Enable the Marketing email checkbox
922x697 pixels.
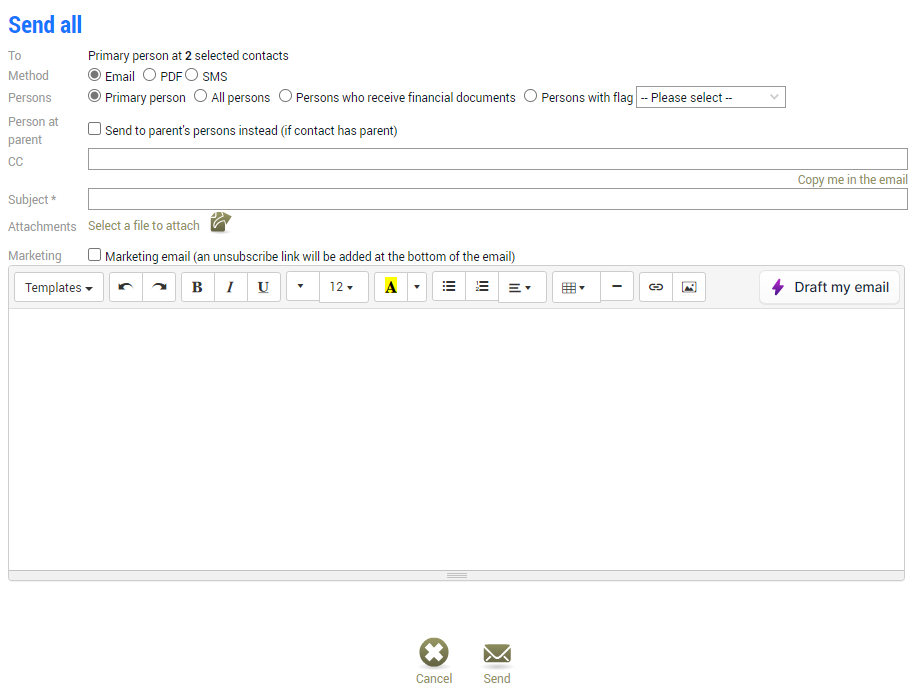click(95, 255)
